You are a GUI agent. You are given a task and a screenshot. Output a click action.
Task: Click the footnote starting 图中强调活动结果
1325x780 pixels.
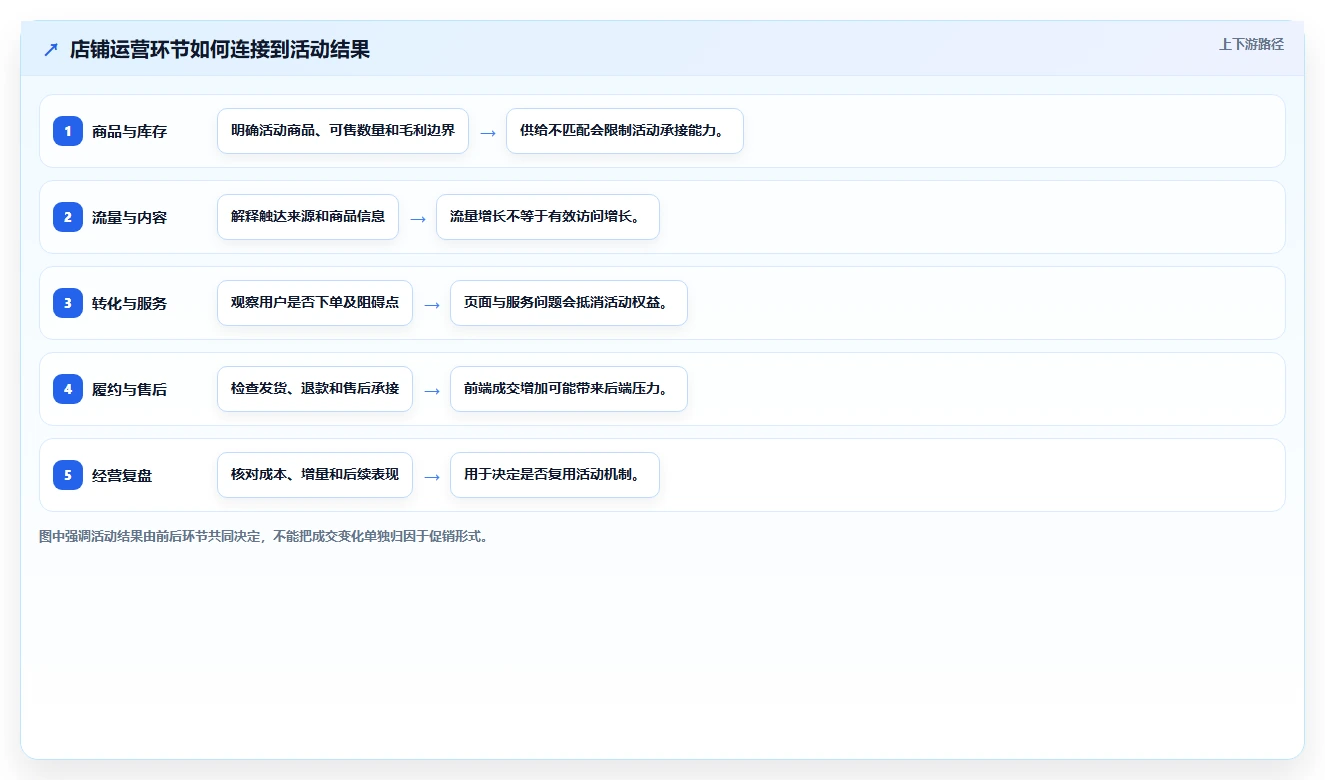(264, 536)
